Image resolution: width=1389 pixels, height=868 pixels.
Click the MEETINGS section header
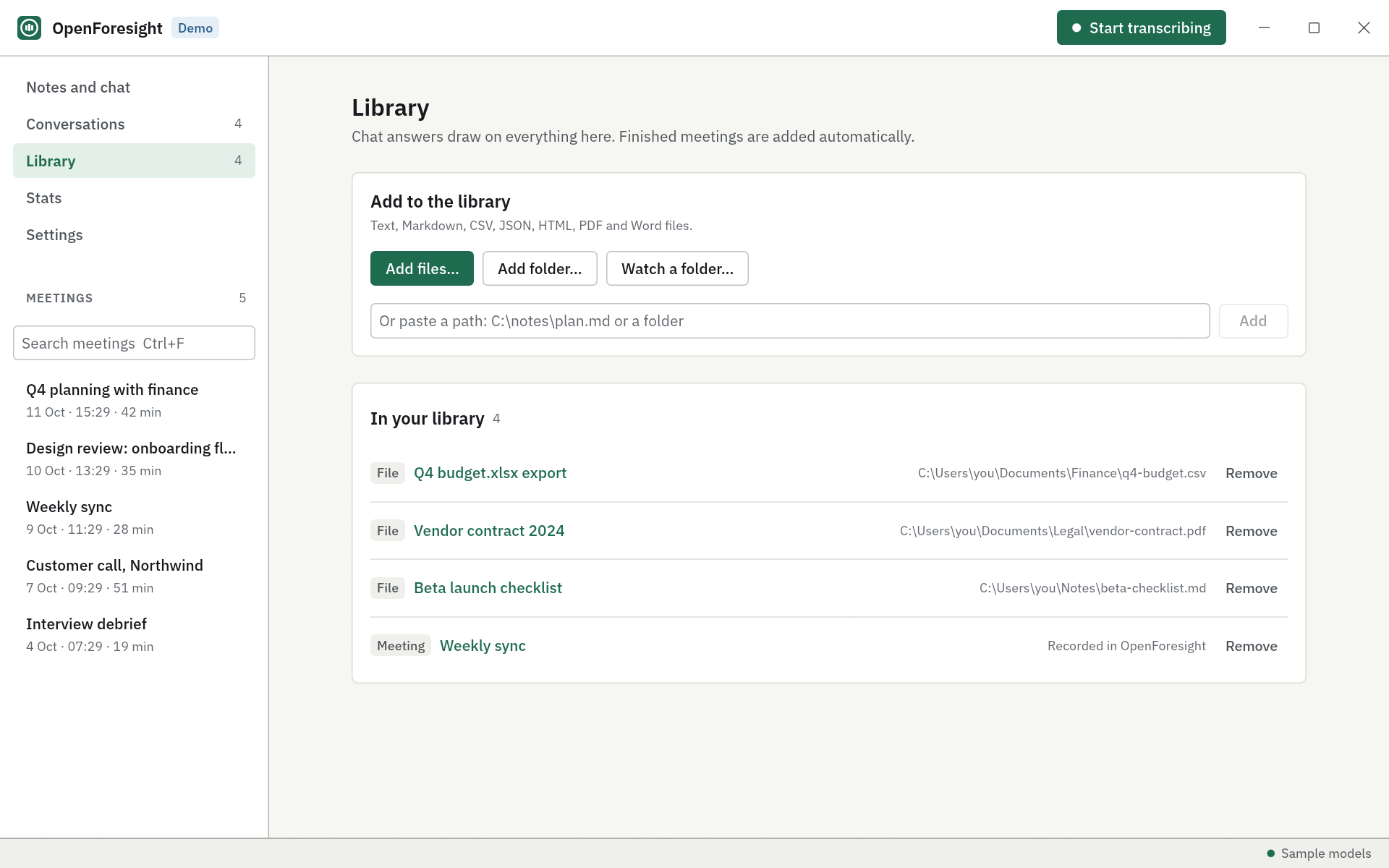click(x=59, y=298)
